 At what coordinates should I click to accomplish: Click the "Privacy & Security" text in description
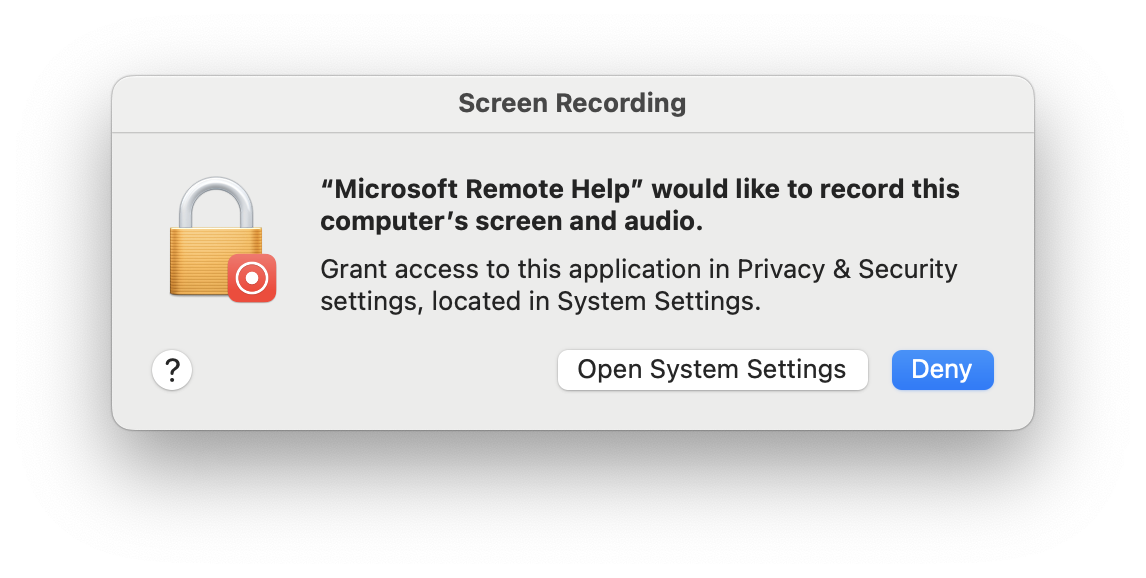point(847,269)
